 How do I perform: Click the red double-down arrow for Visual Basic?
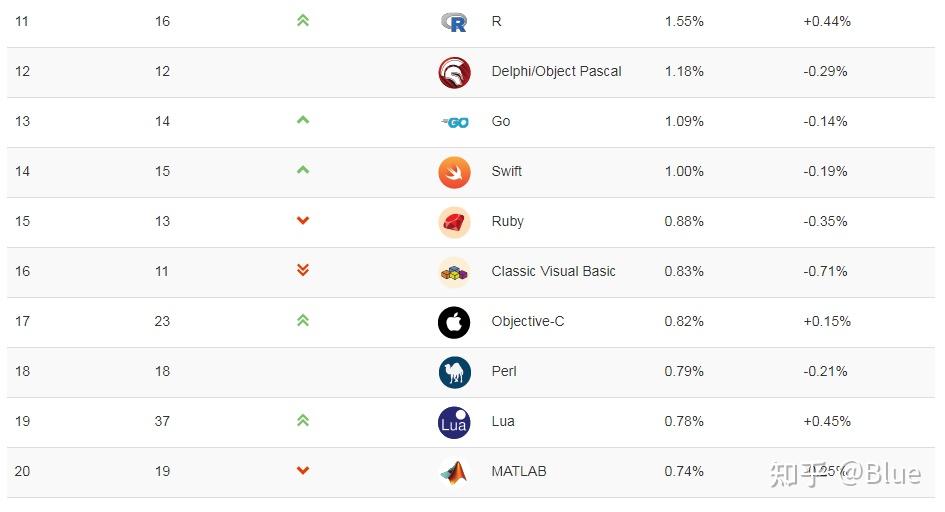pos(303,270)
